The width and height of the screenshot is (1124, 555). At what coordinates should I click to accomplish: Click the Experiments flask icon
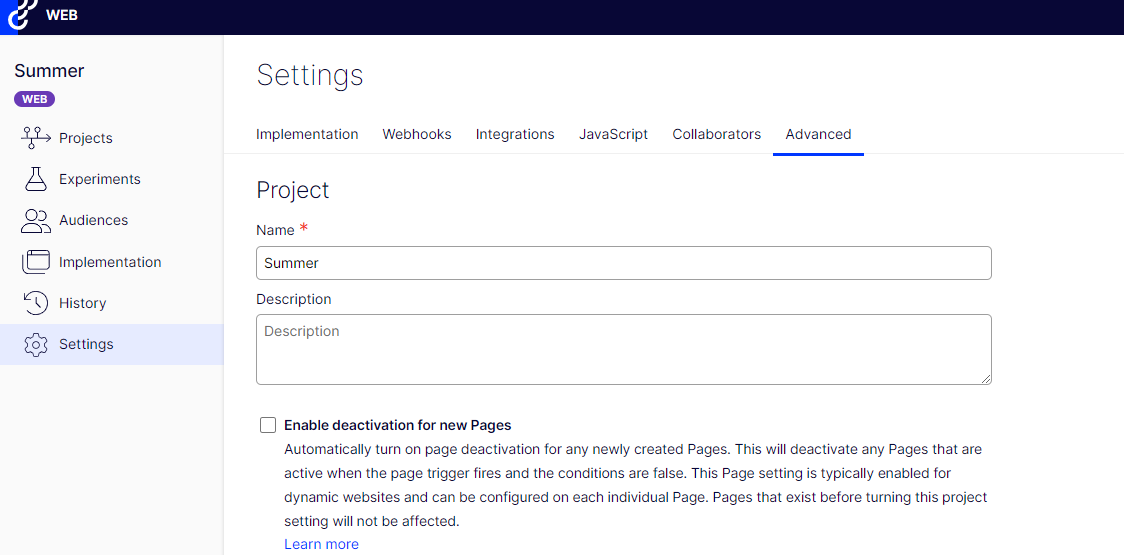point(36,179)
